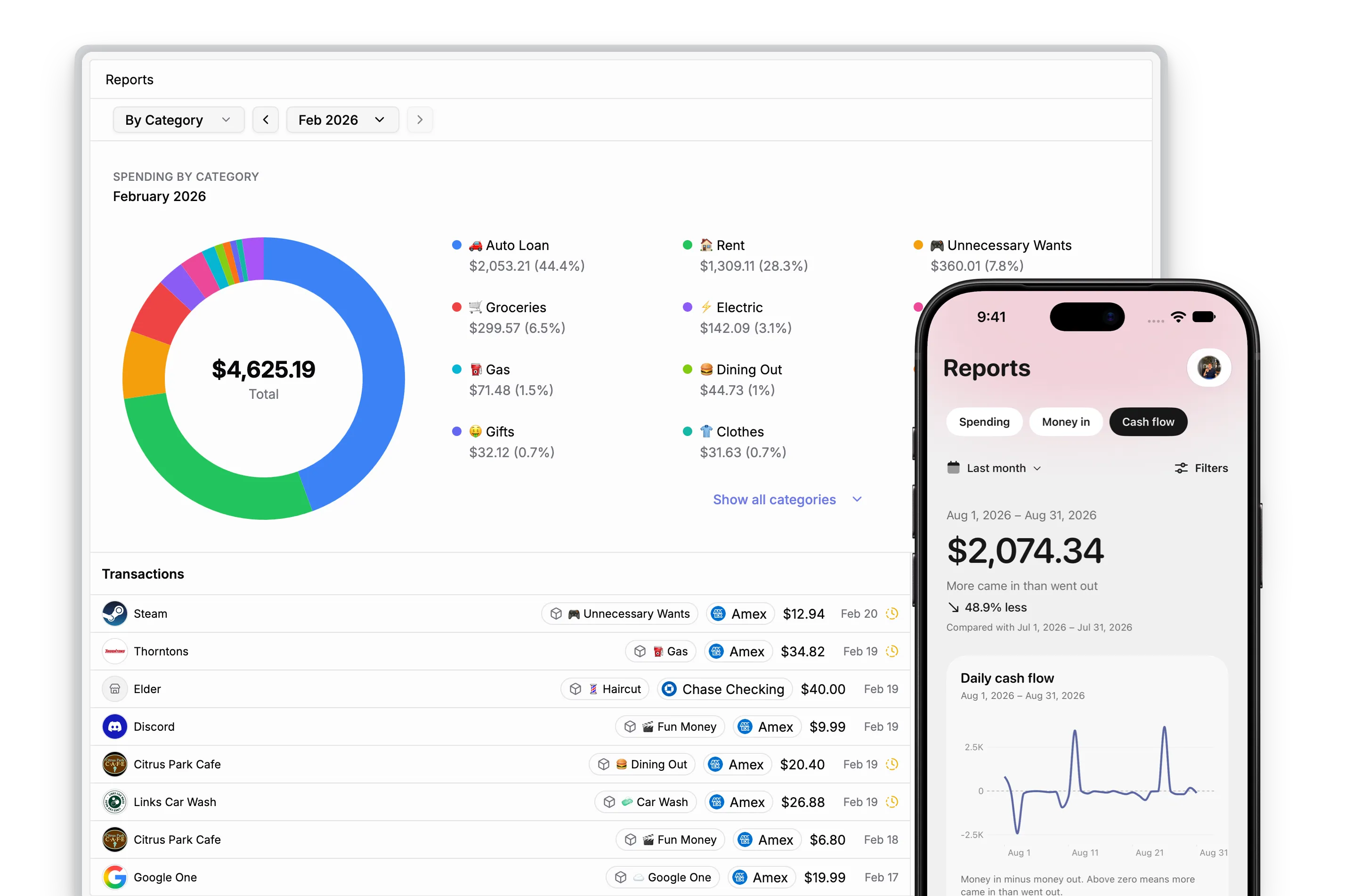Viewport: 1345px width, 896px height.
Task: Expand Show all categories link
Action: pos(786,500)
